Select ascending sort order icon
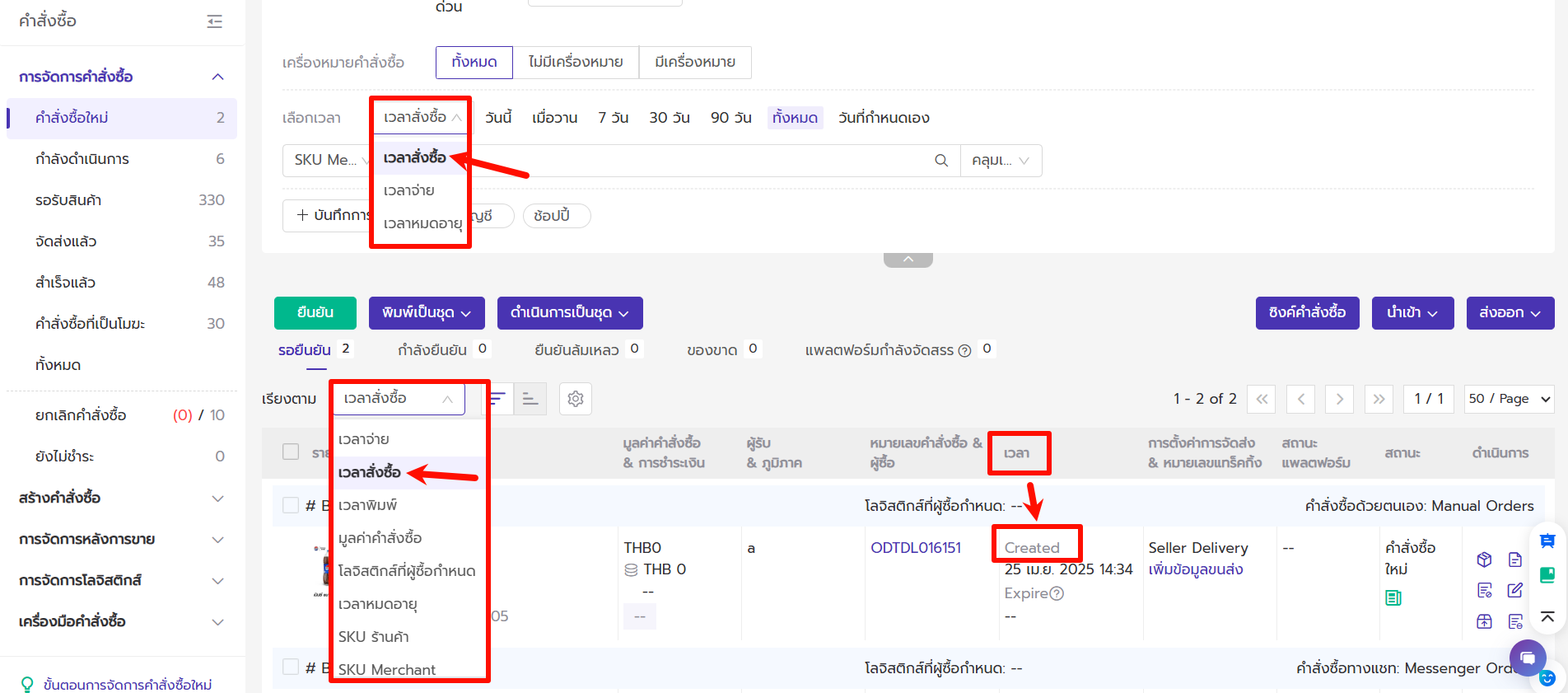The height and width of the screenshot is (693, 1568). [530, 399]
